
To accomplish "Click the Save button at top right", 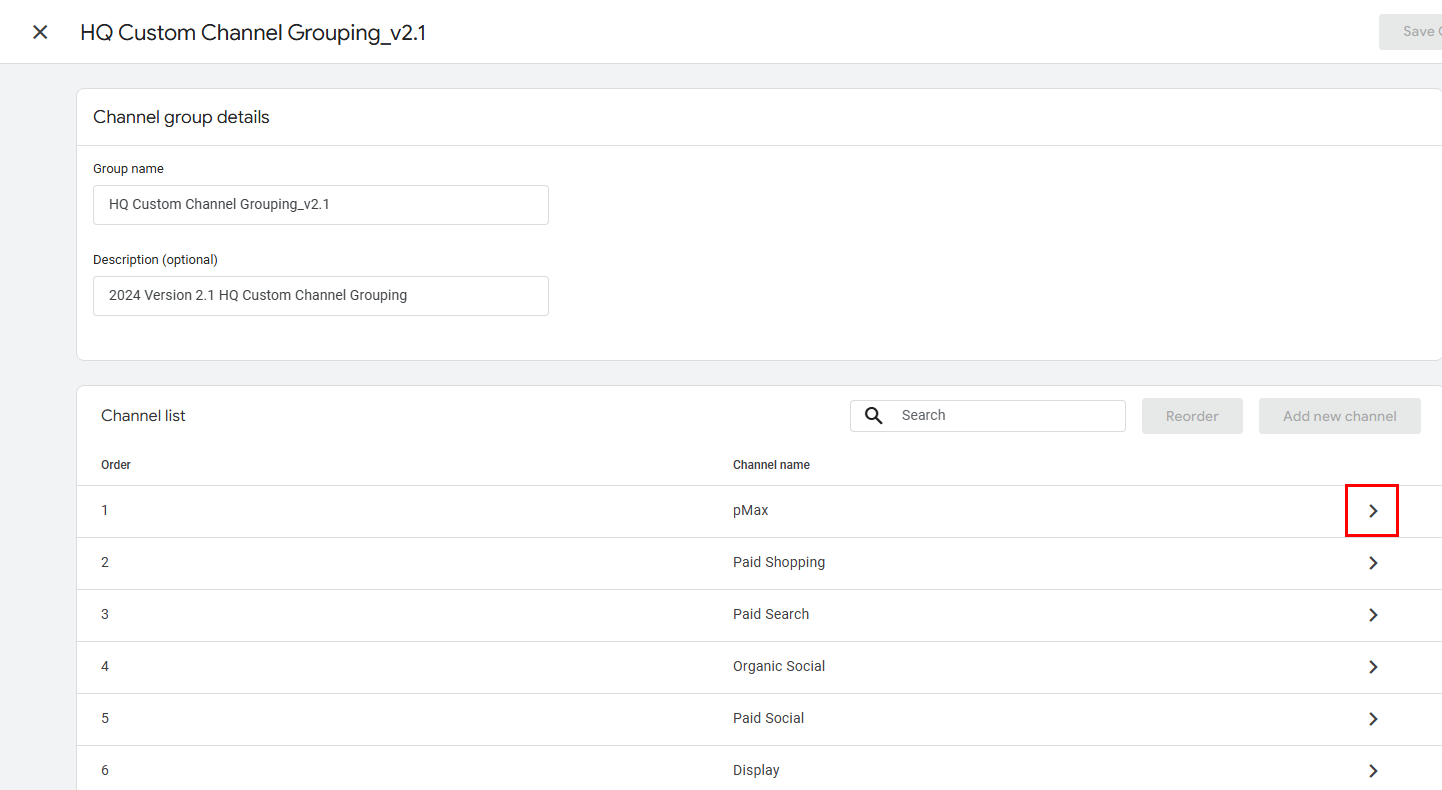I will 1412,32.
